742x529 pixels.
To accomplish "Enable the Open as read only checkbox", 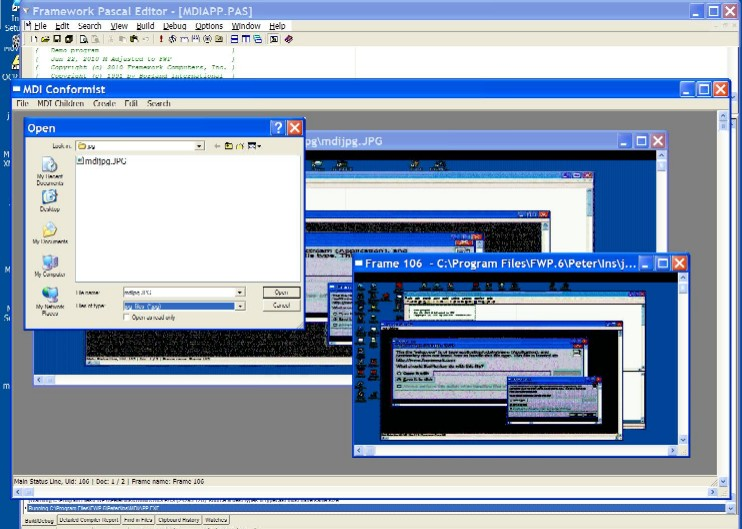I will 128,317.
